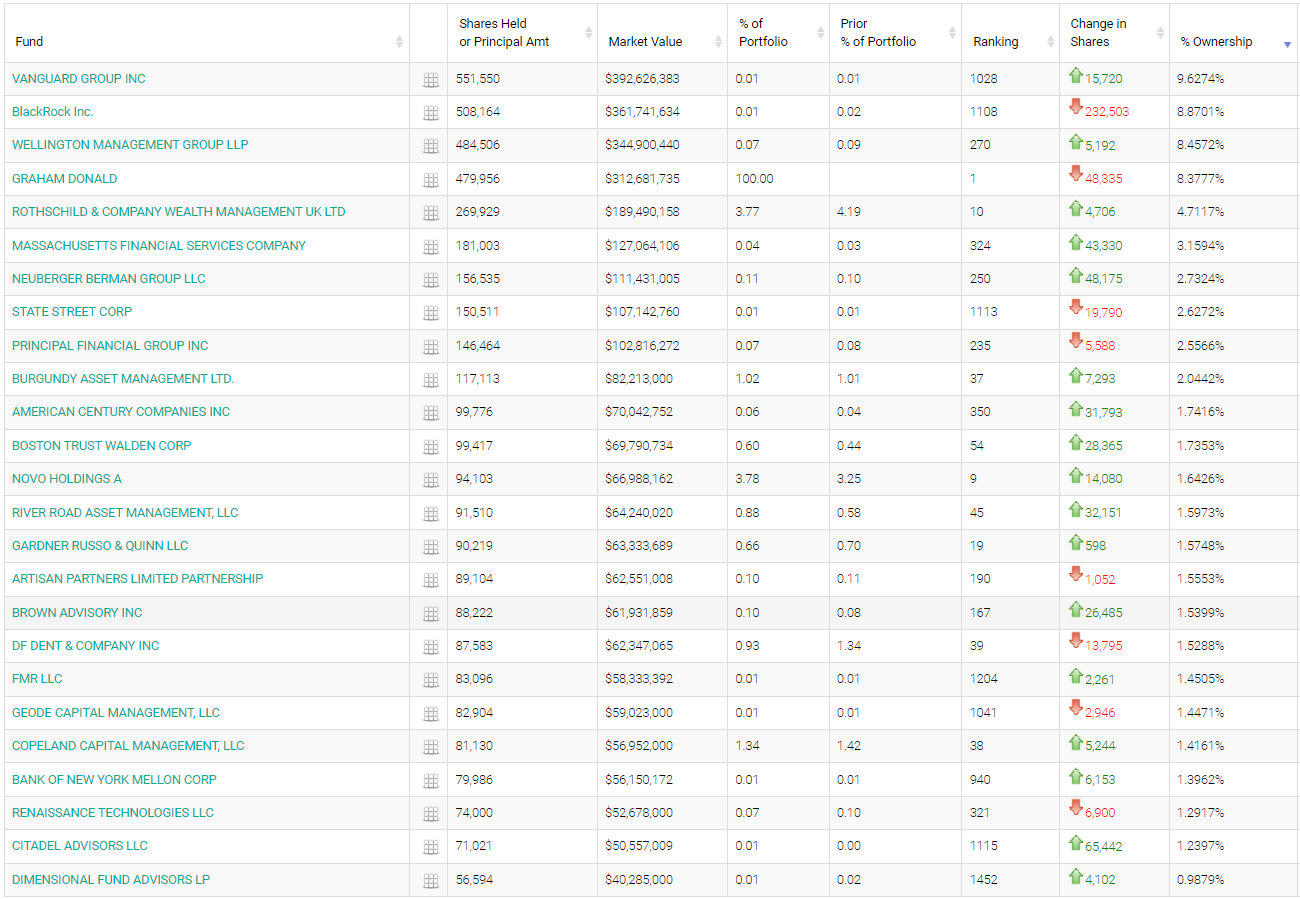Open grid icon for ROTHSCHILD & COMPANY row
Viewport: 1300px width, 899px height.
click(x=431, y=213)
